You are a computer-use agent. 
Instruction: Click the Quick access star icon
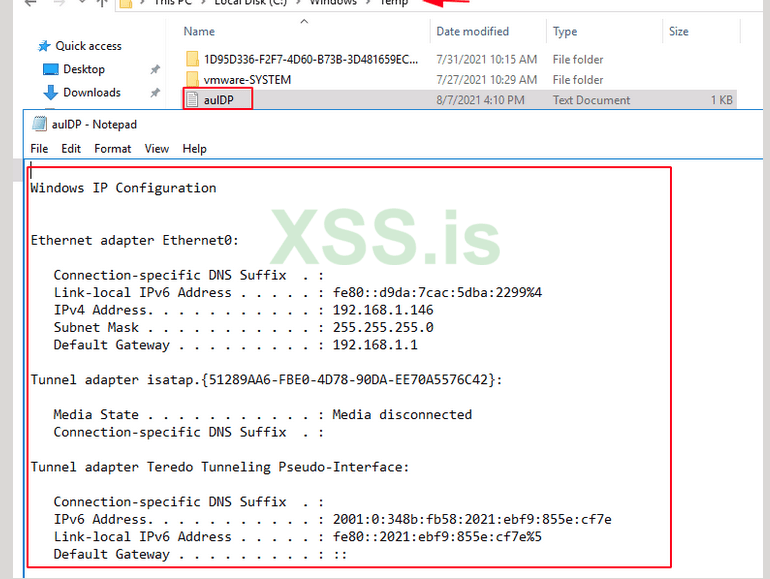[44, 46]
